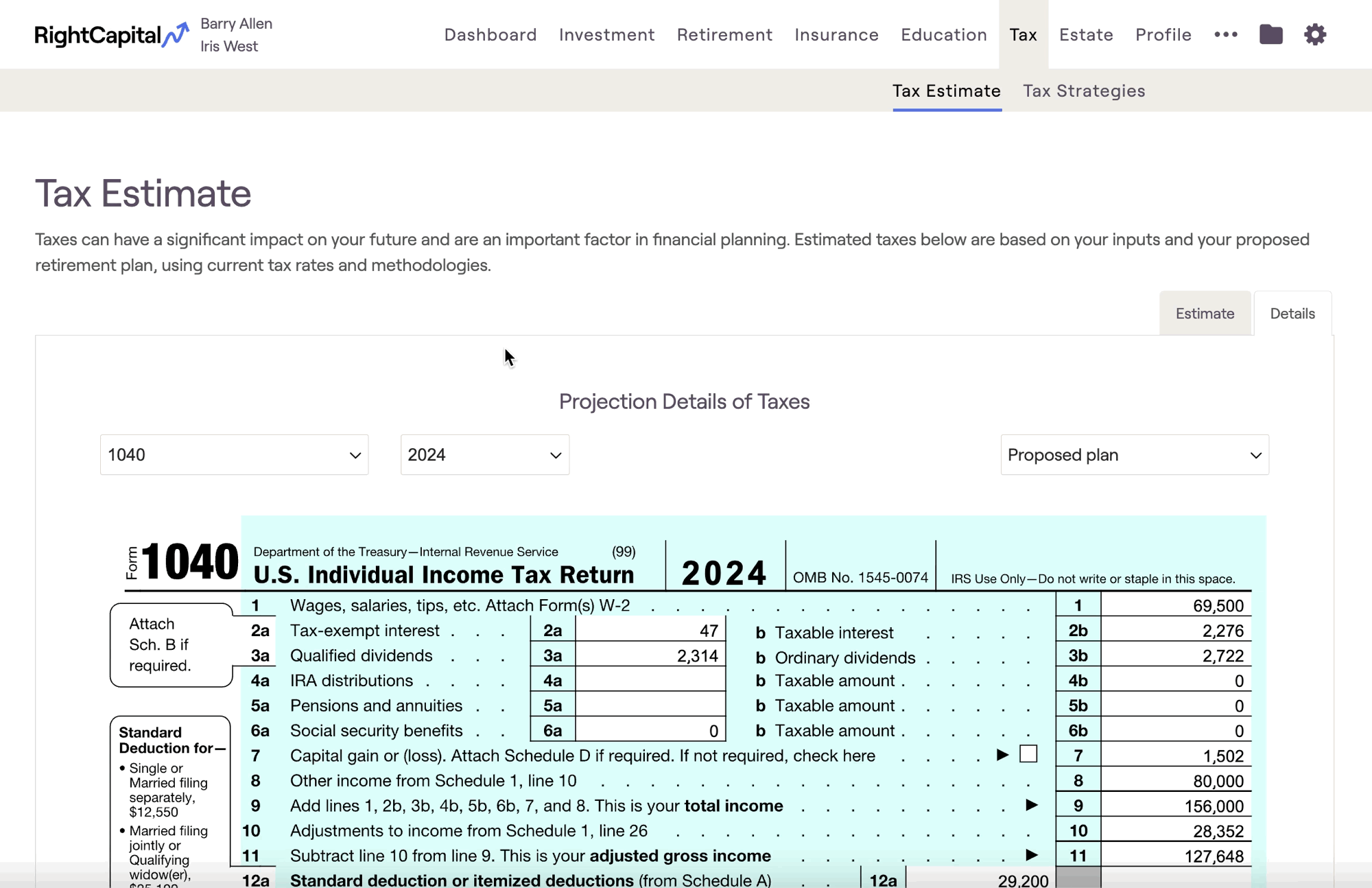Go to the Insurance menu
The image size is (1372, 888).
(x=836, y=34)
